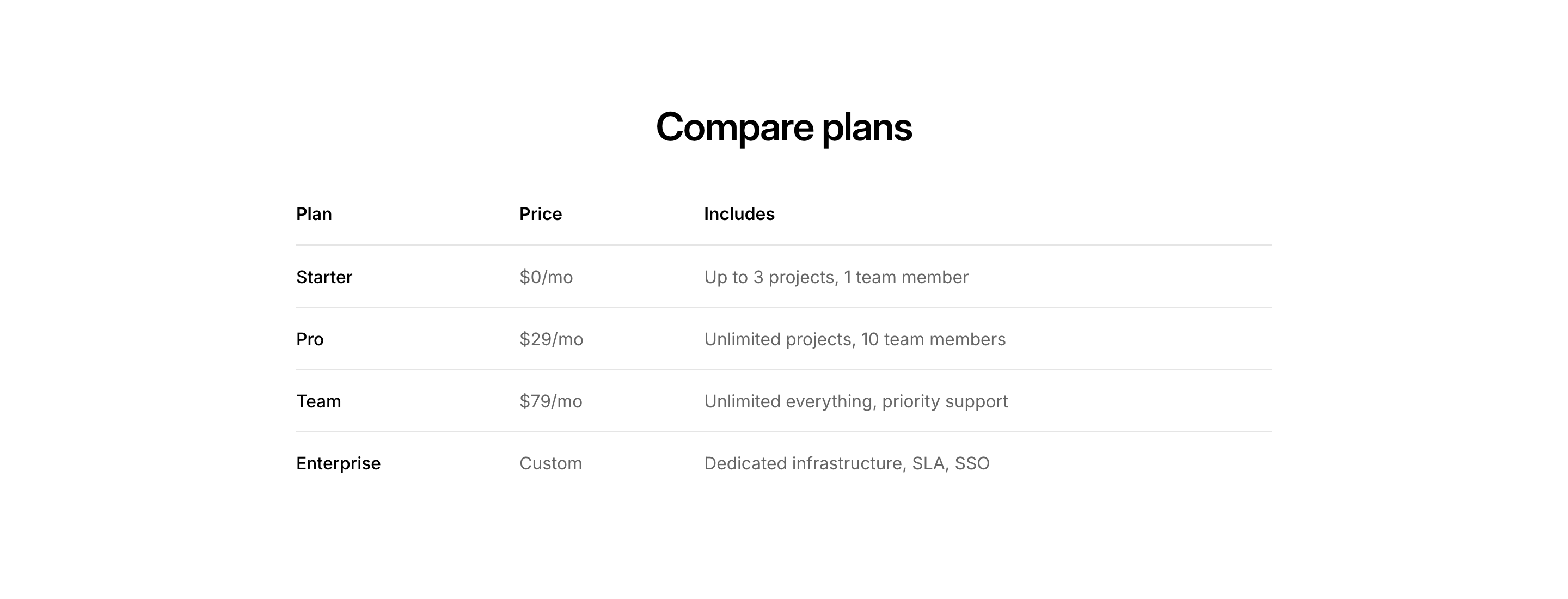Viewport: 1568px width, 599px height.
Task: Click the $0/mo Starter price
Action: (546, 278)
